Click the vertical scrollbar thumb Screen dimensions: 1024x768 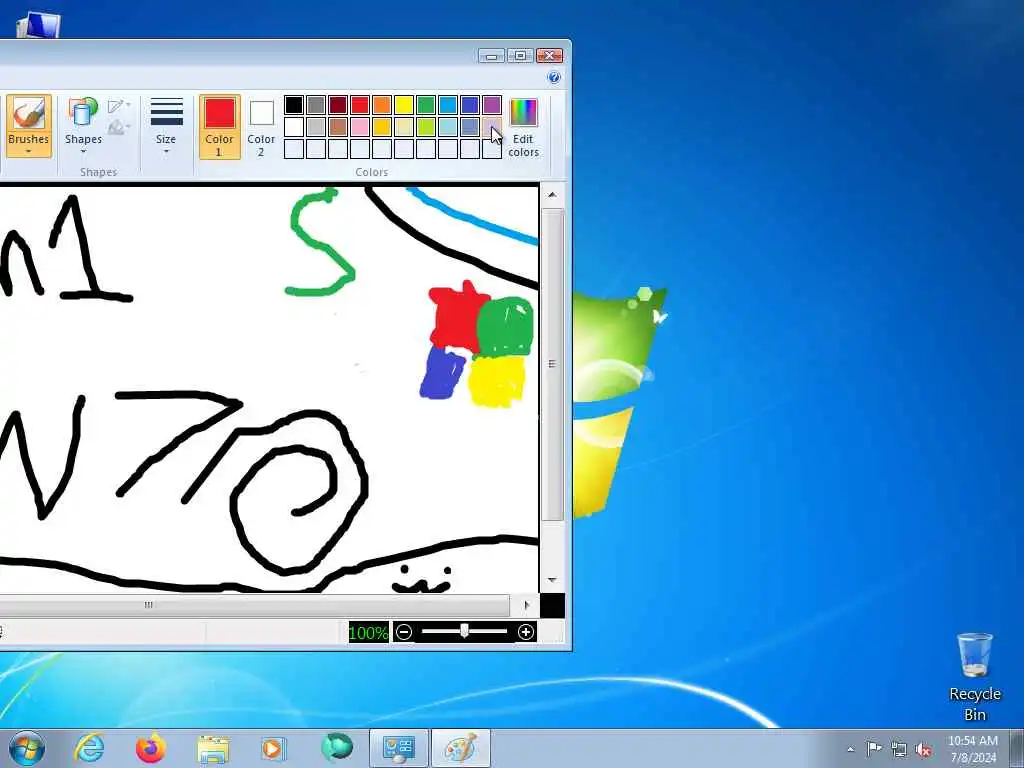point(552,364)
